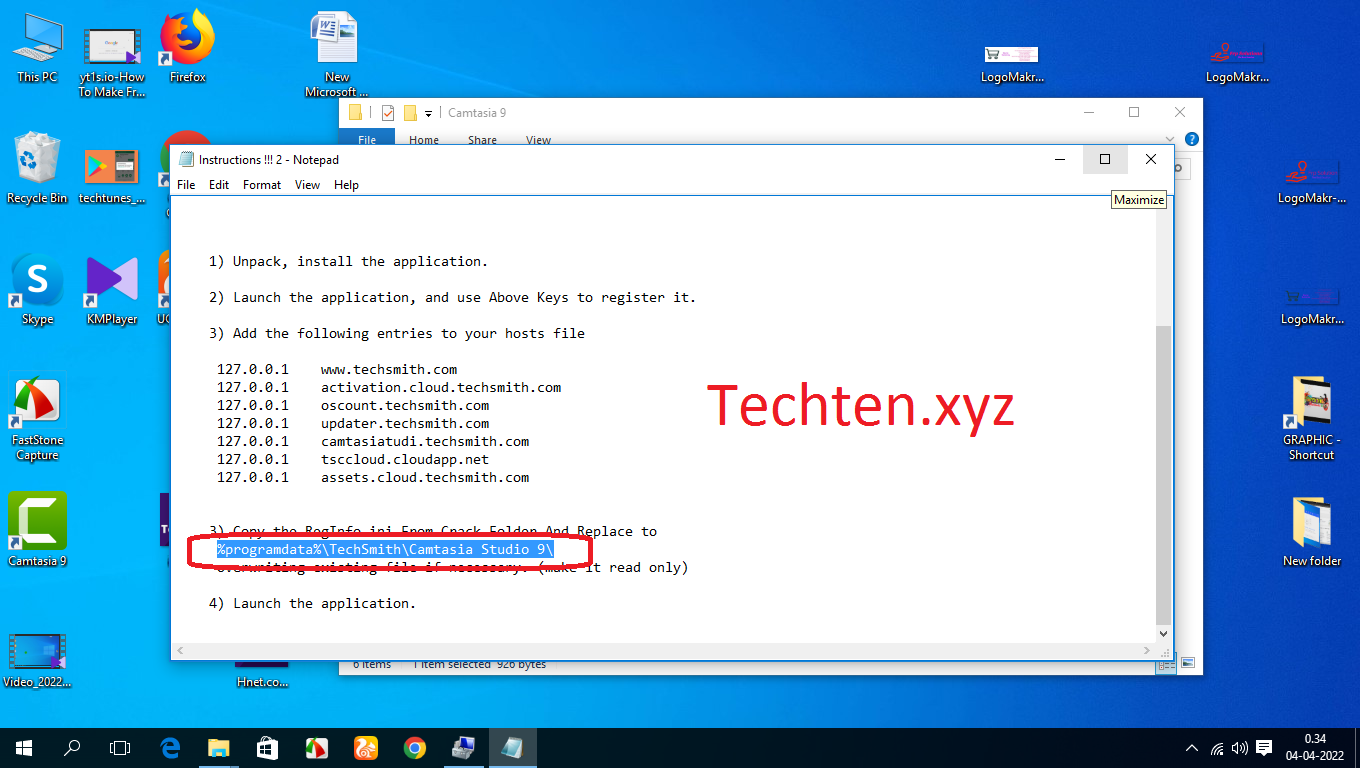The image size is (1360, 768).
Task: Open the New folder desktop icon
Action: (1311, 530)
